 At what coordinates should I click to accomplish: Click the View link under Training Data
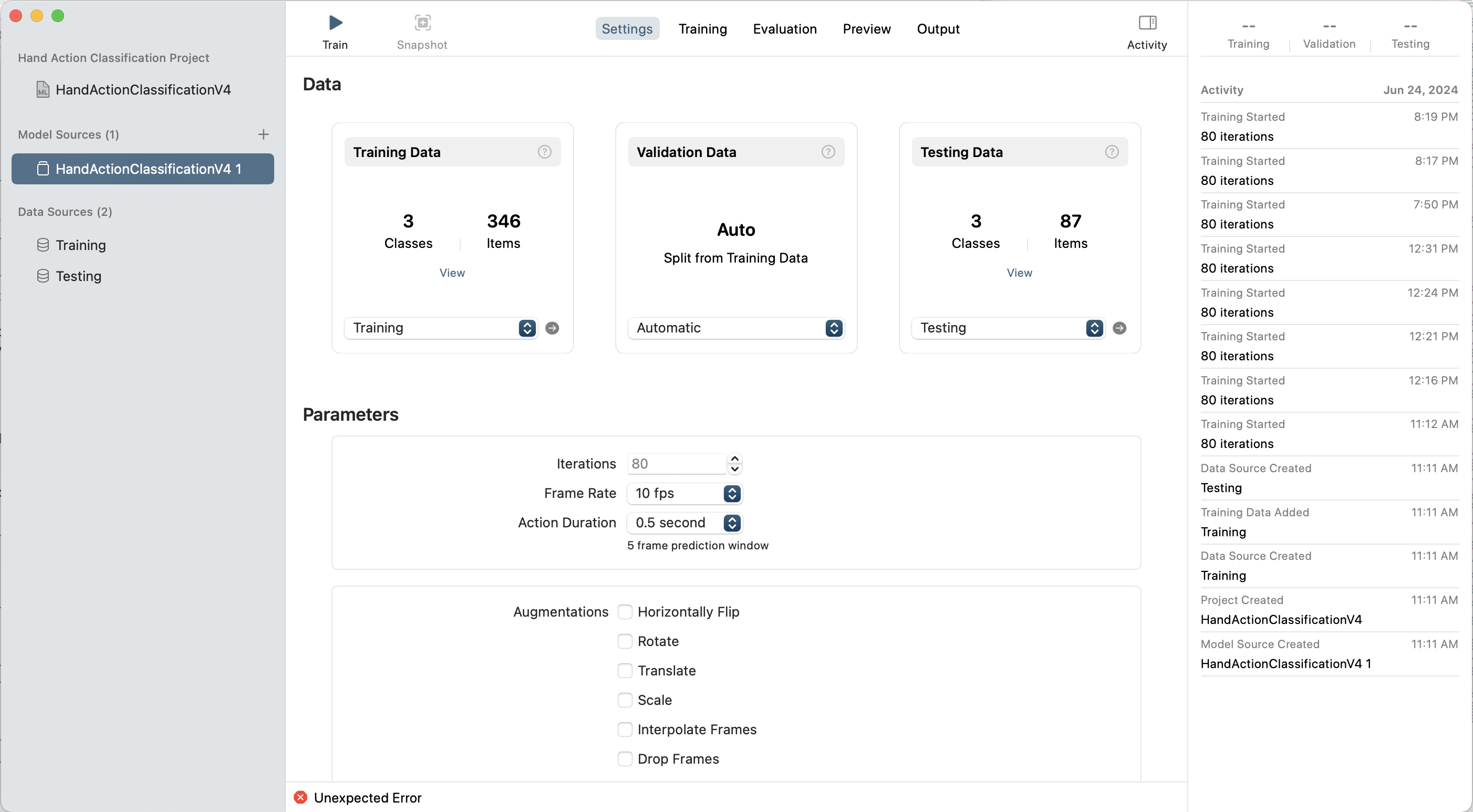pos(452,273)
